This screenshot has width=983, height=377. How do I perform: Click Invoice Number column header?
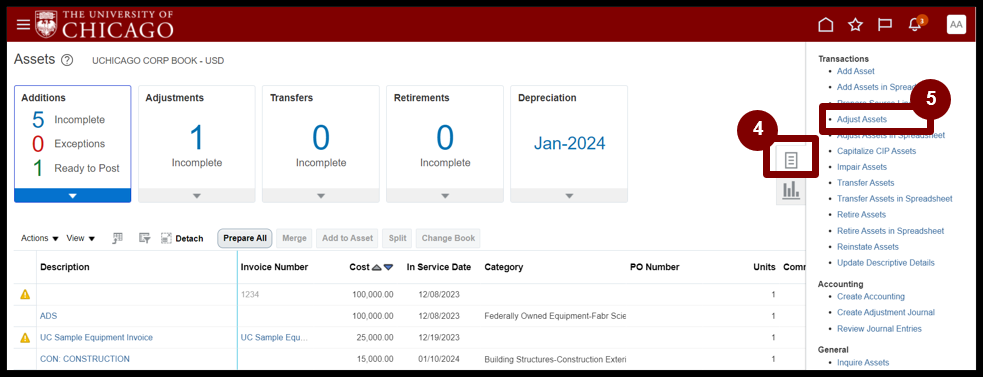click(x=275, y=267)
